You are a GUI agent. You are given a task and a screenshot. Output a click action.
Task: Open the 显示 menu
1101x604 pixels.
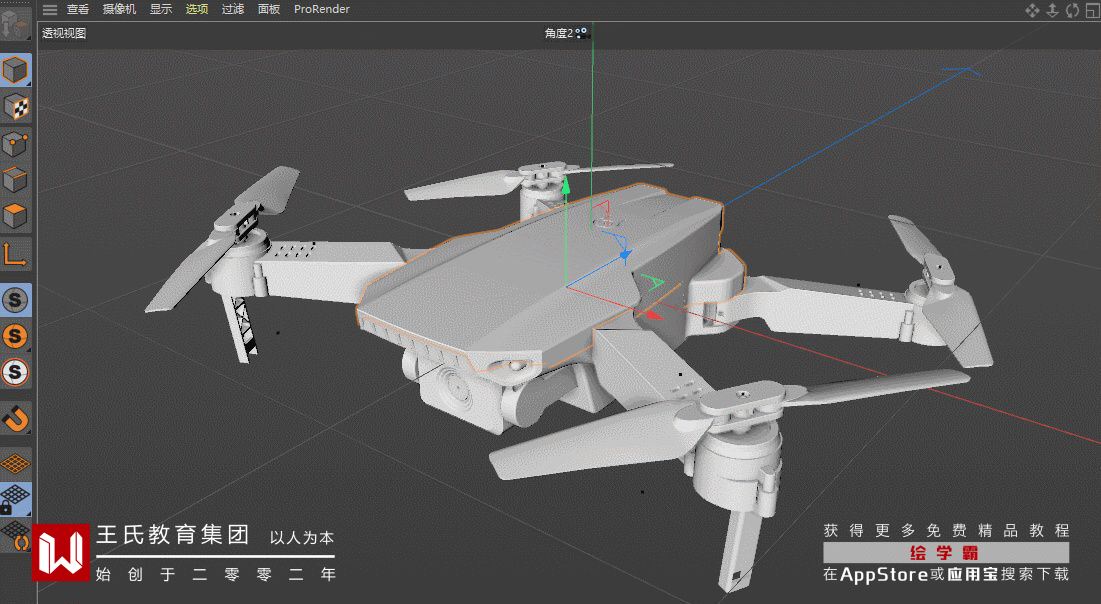(161, 9)
